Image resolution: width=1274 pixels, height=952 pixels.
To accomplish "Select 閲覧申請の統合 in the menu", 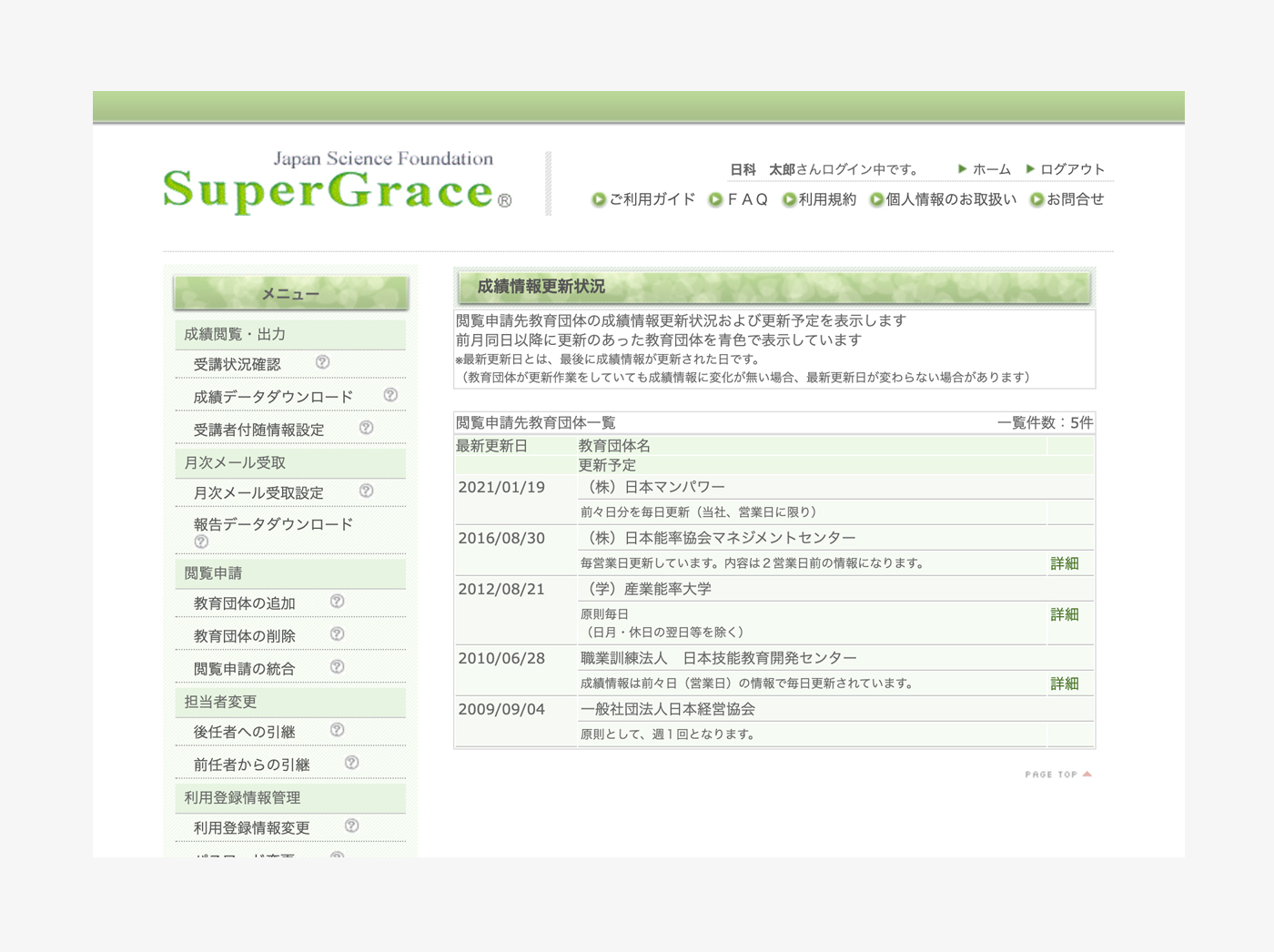I will (x=244, y=669).
